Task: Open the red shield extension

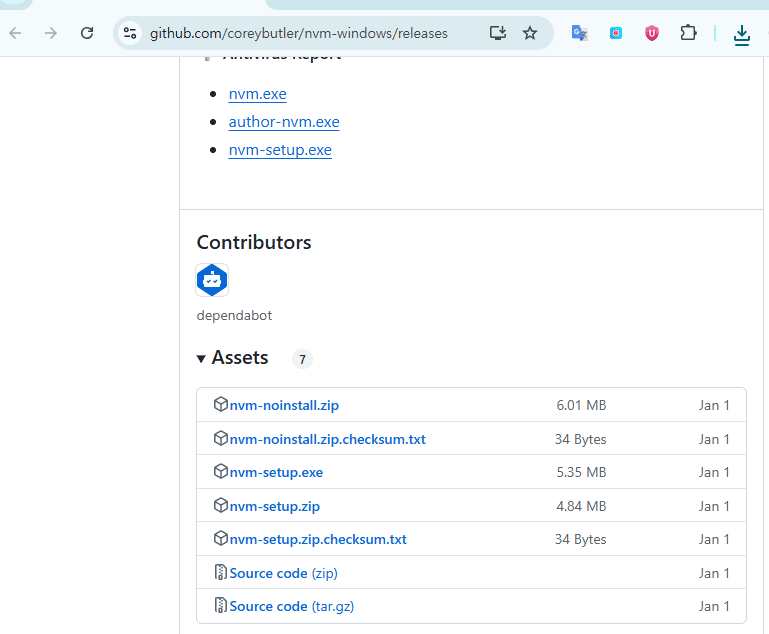Action: 652,33
